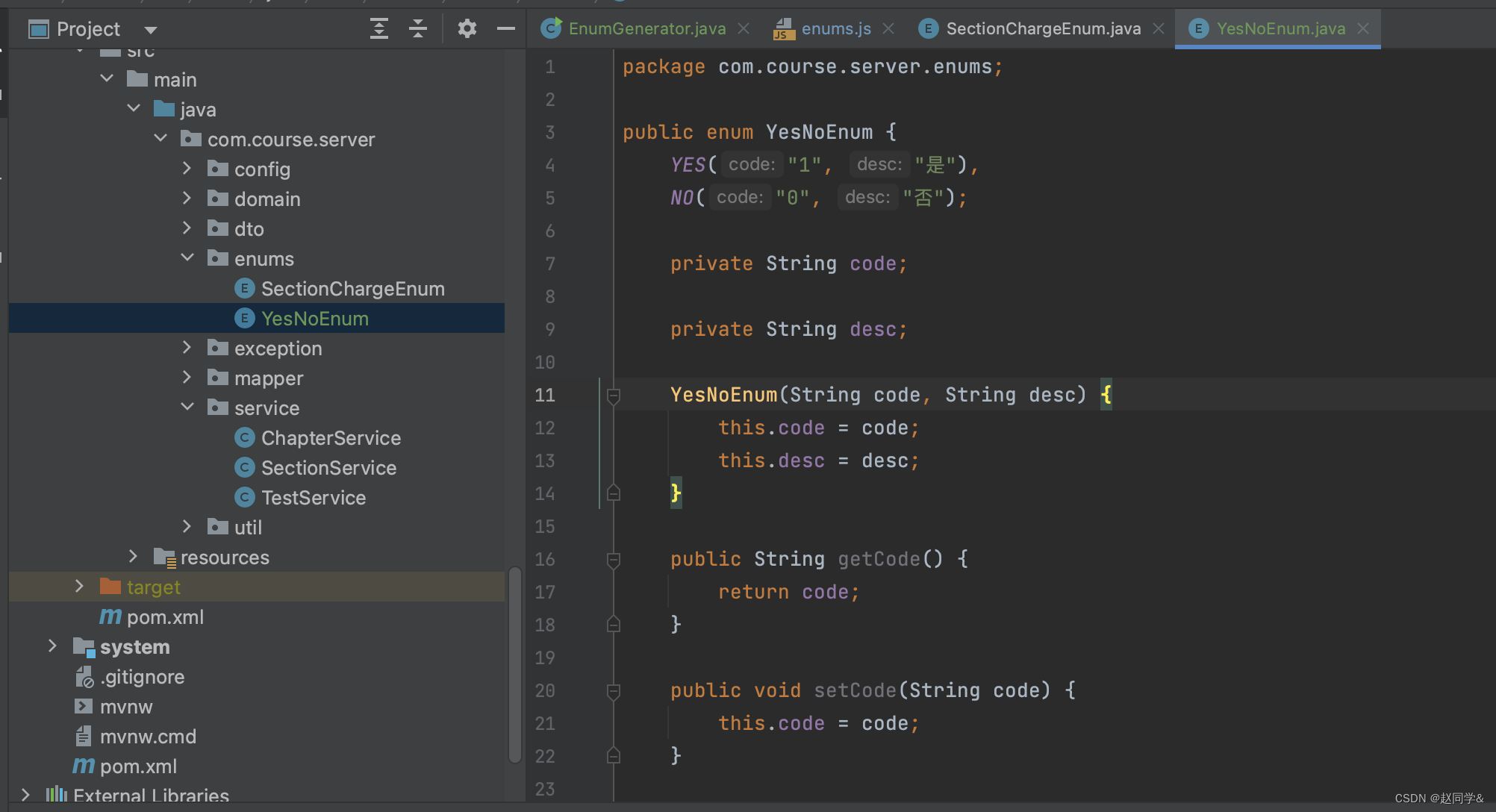Toggle fold marker on setCode method line 20
Image resolution: width=1496 pixels, height=812 pixels.
click(614, 691)
